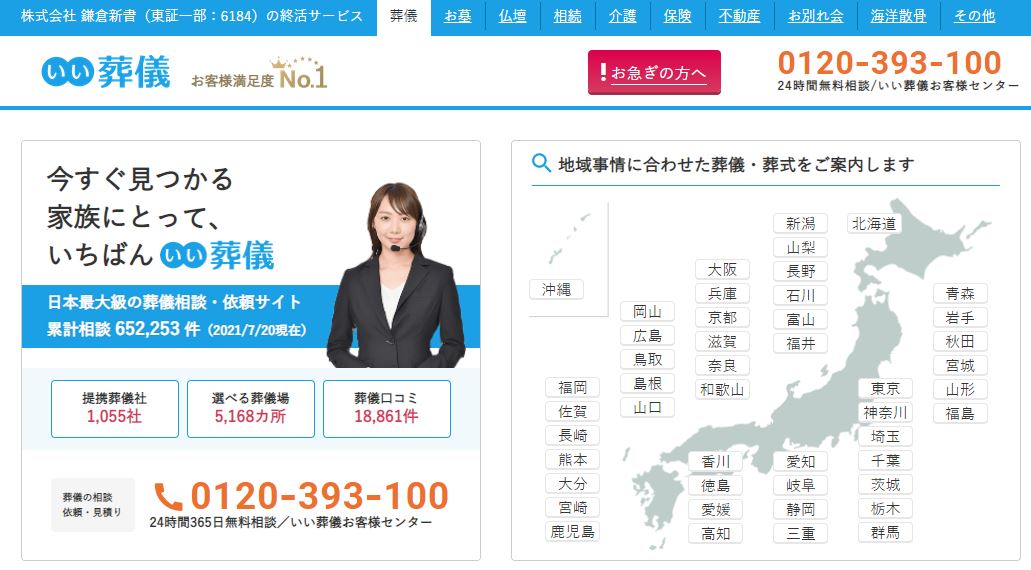
Task: Select 新潟 prefecture
Action: pyautogui.click(x=800, y=224)
